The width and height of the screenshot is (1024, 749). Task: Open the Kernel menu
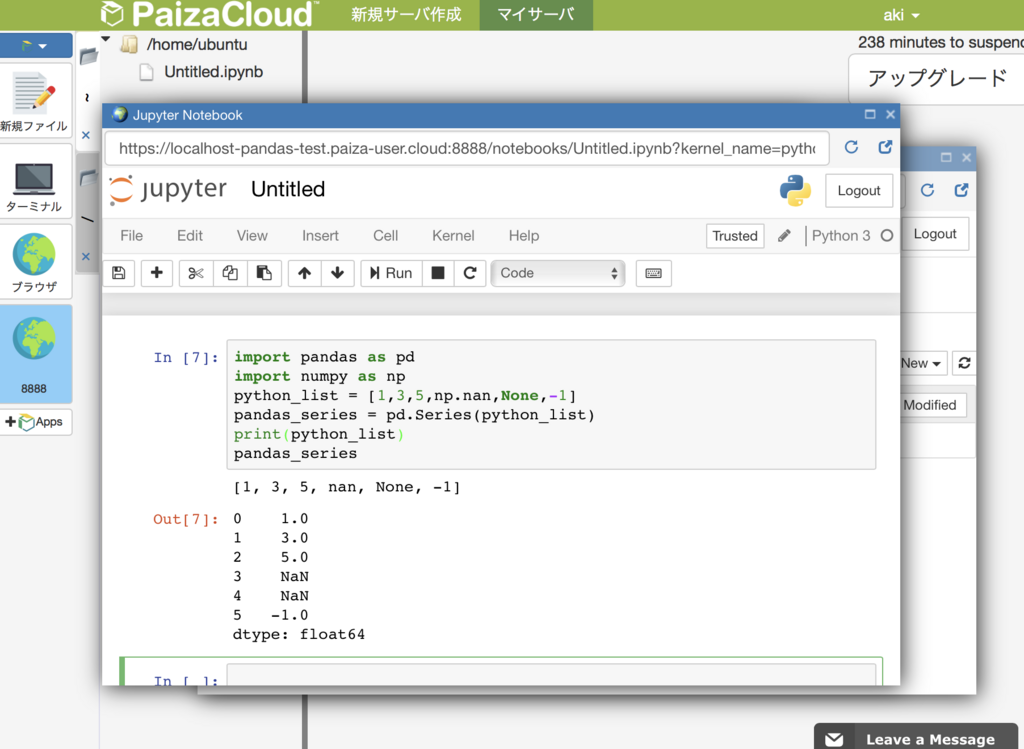click(453, 236)
